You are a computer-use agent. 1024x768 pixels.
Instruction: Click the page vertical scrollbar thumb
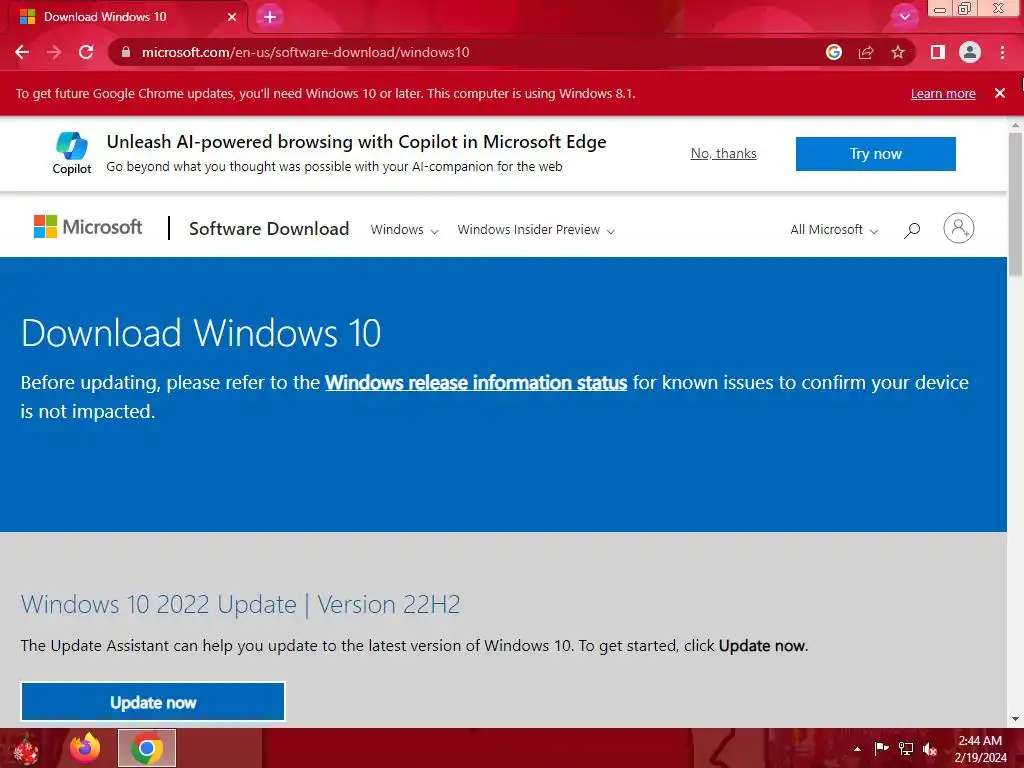[1016, 204]
